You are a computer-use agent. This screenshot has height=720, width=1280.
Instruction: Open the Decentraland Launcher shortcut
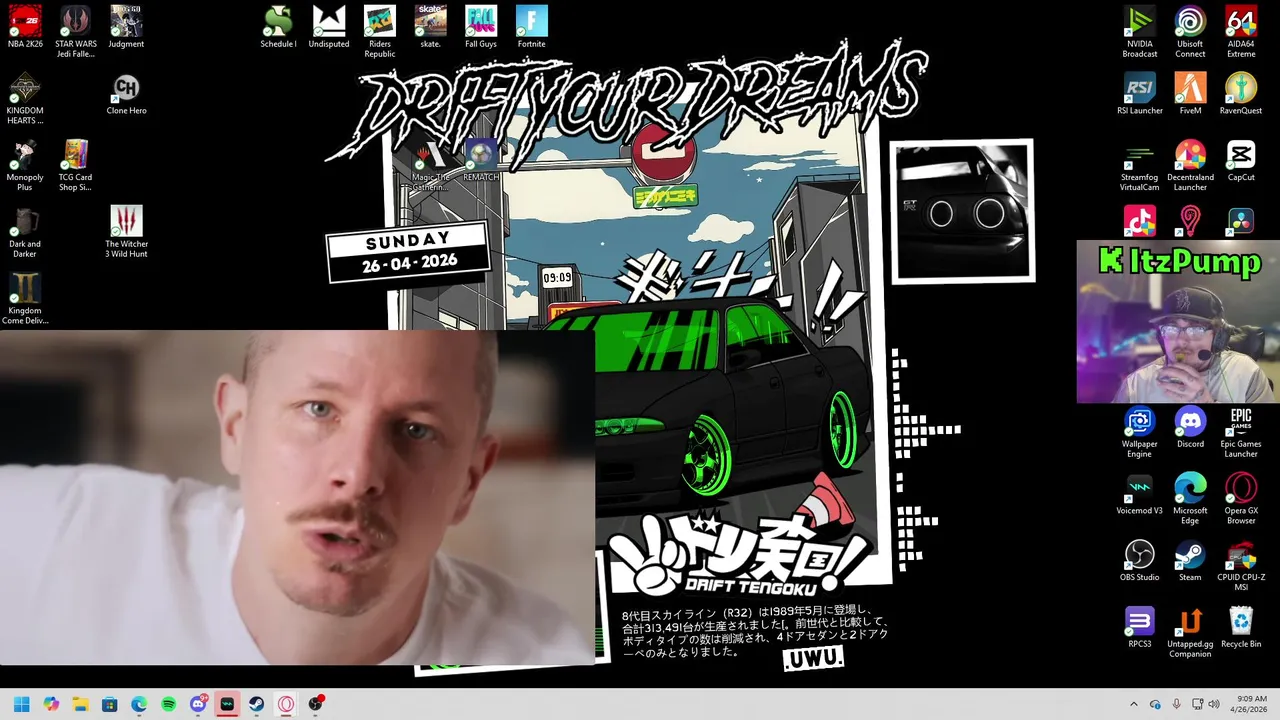click(1190, 166)
